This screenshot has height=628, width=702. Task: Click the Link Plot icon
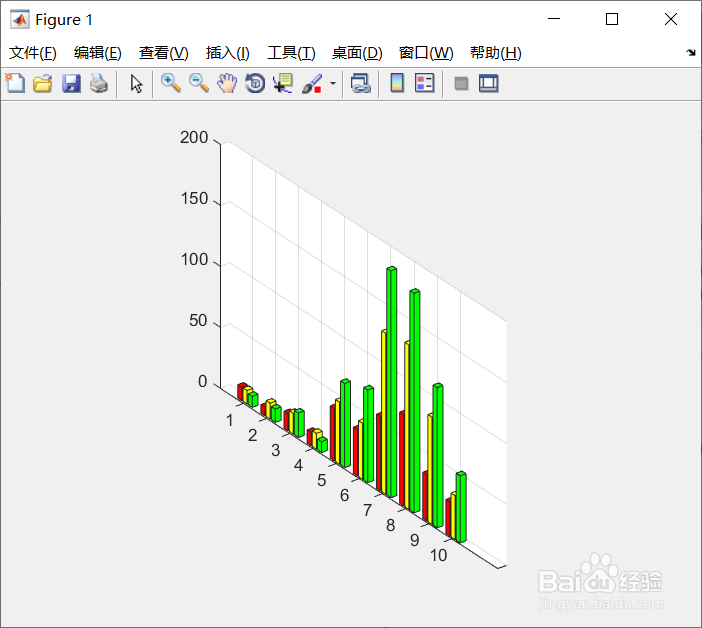[360, 83]
